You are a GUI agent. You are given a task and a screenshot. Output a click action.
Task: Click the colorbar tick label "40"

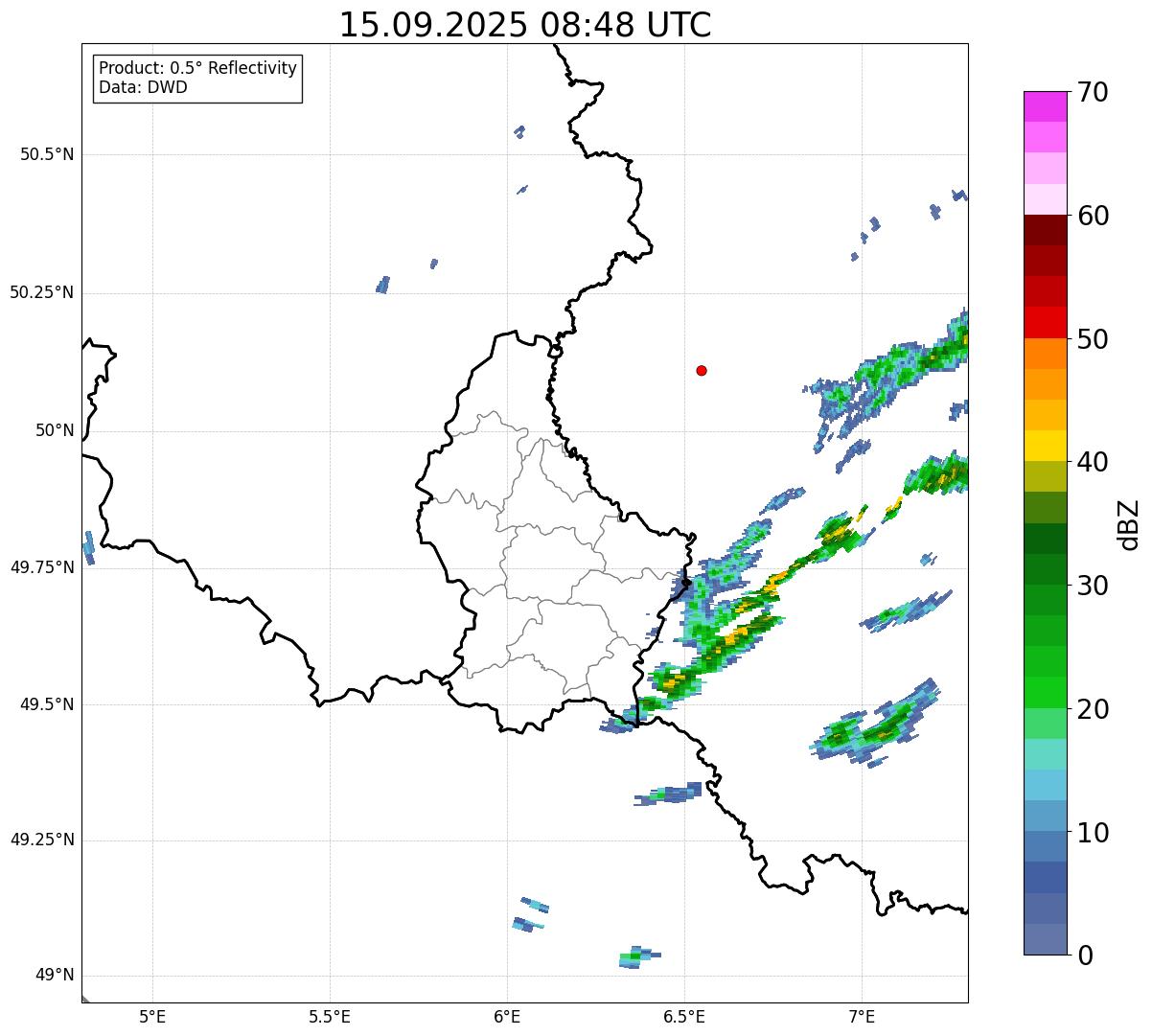tap(1093, 462)
